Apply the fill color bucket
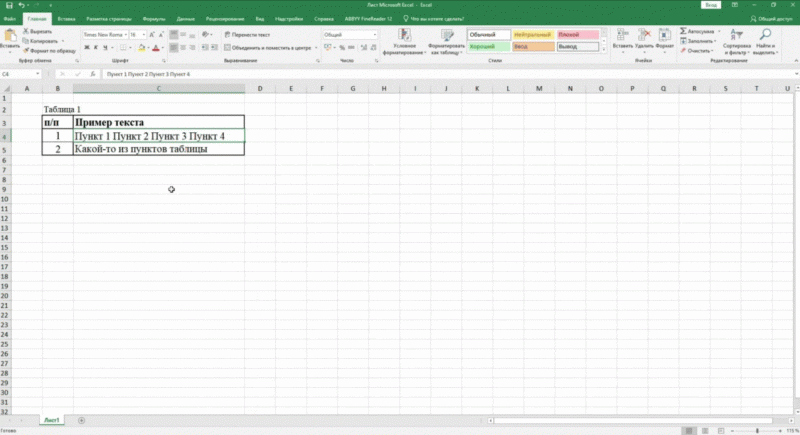Viewport: 800px width, 435px height. click(x=142, y=47)
